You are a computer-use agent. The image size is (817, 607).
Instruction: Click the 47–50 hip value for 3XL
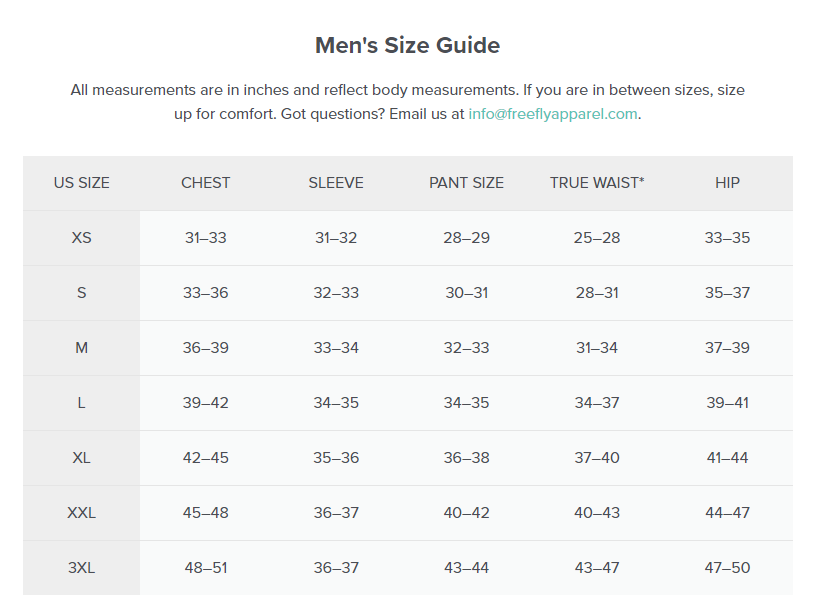(727, 568)
